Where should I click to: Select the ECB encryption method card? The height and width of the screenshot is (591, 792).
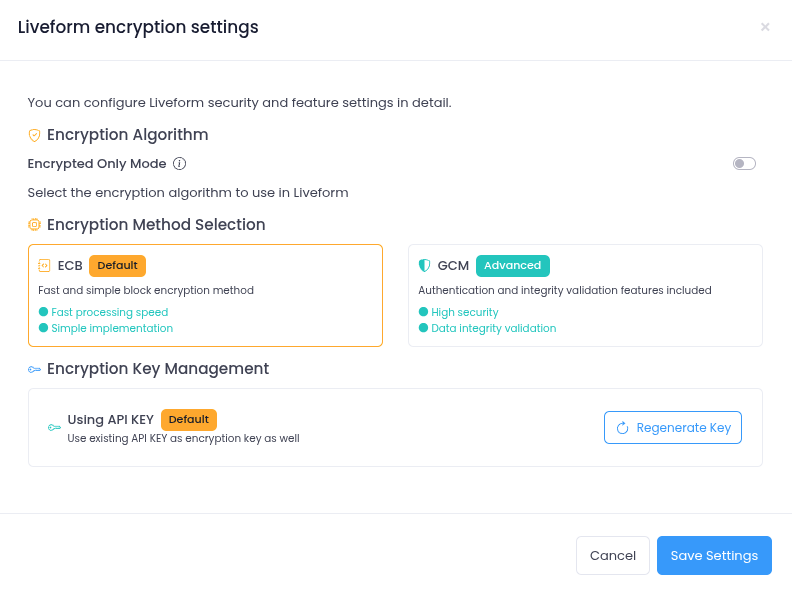[205, 296]
